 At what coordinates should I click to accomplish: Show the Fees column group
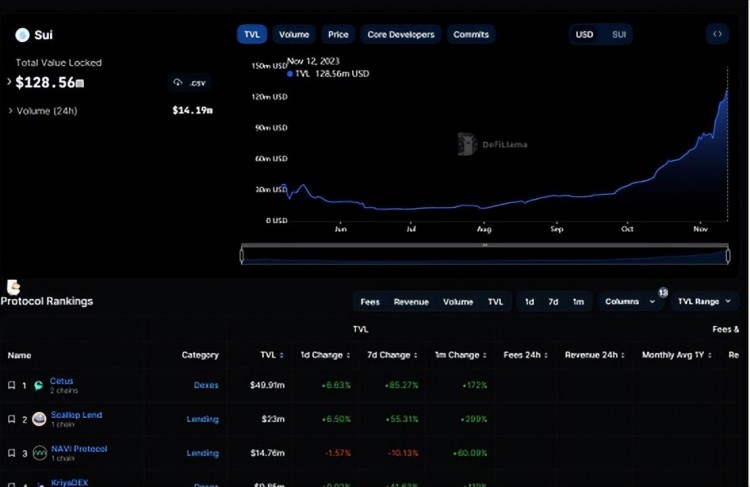pos(370,302)
